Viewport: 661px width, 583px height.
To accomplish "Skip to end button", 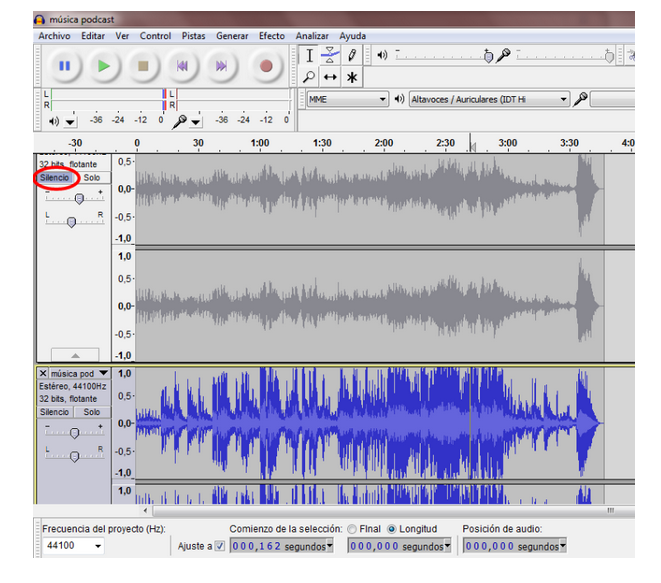I will (221, 67).
